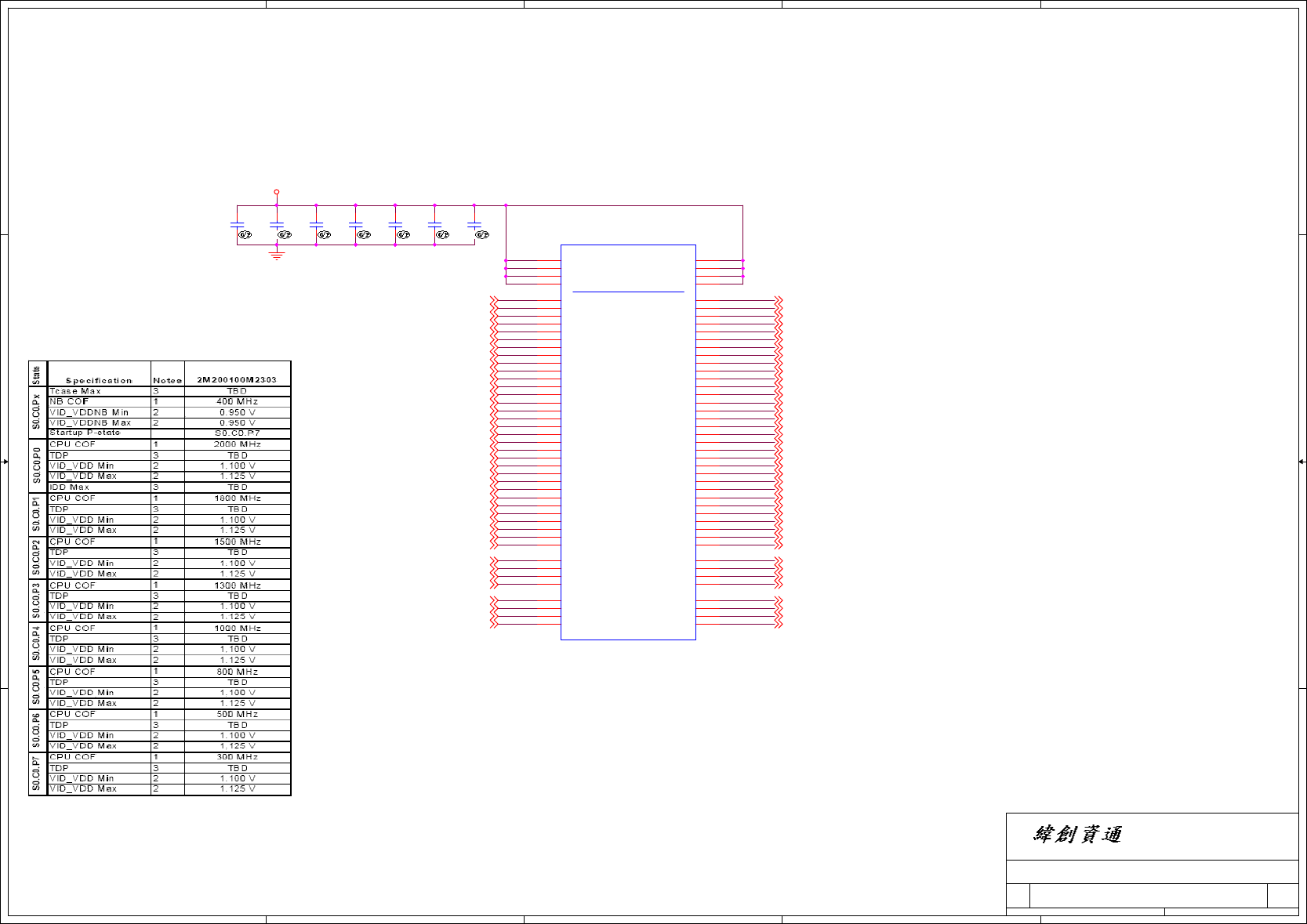Click the S0.C0.P0 state label
The image size is (1307, 924).
click(x=37, y=466)
